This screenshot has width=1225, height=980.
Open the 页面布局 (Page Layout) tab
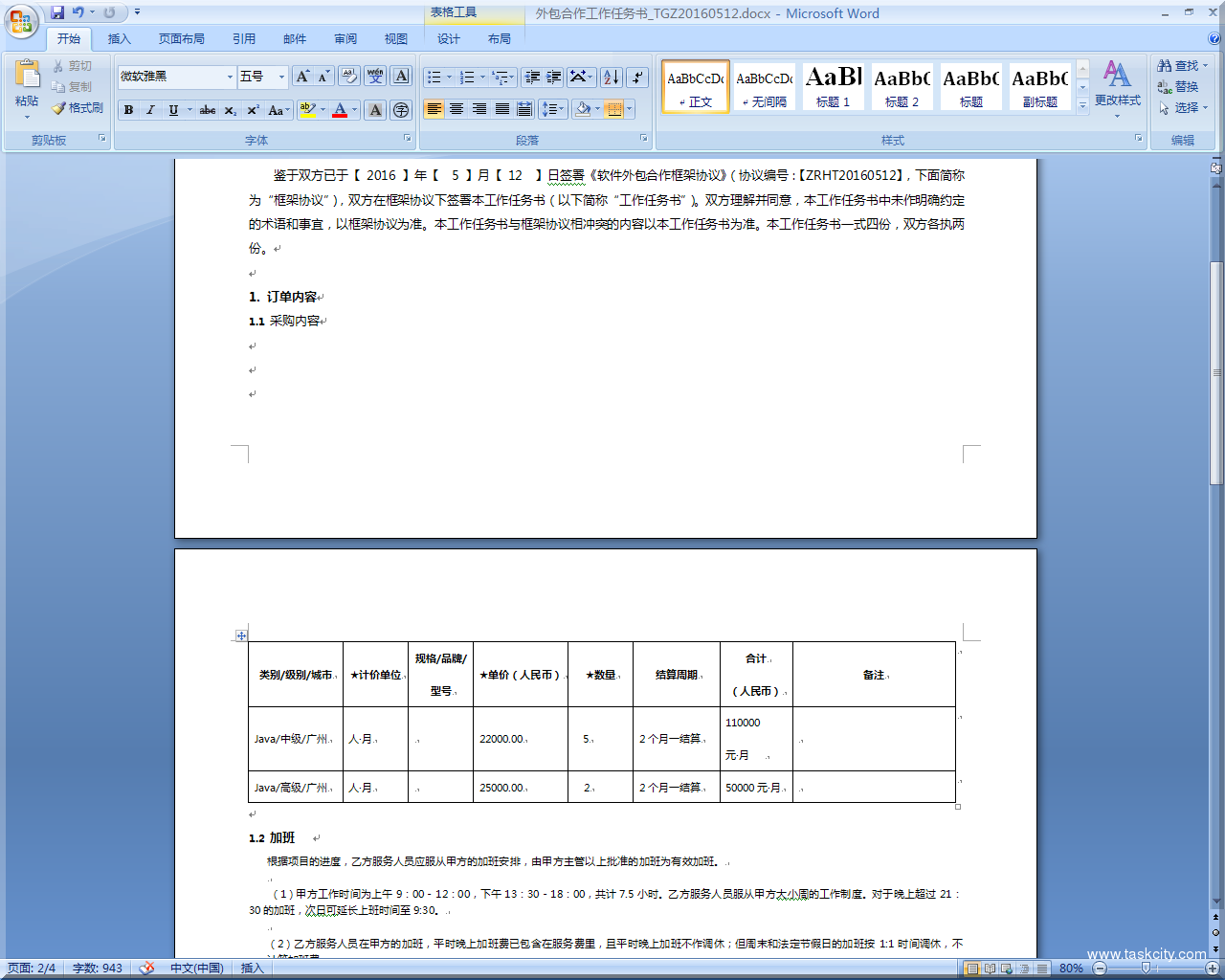pos(182,39)
